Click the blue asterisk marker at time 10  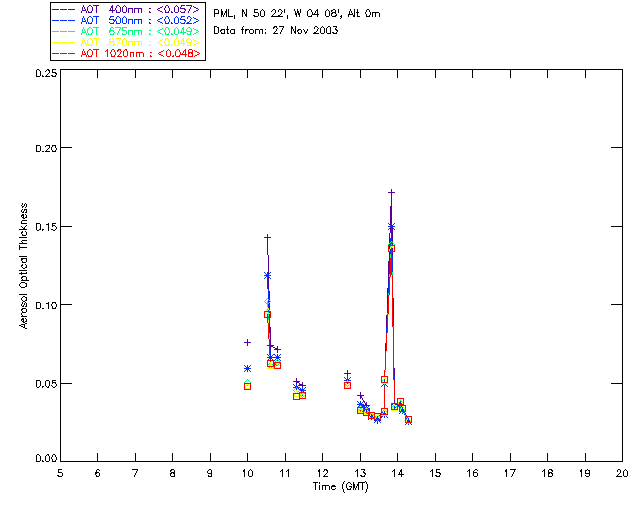pyautogui.click(x=247, y=369)
